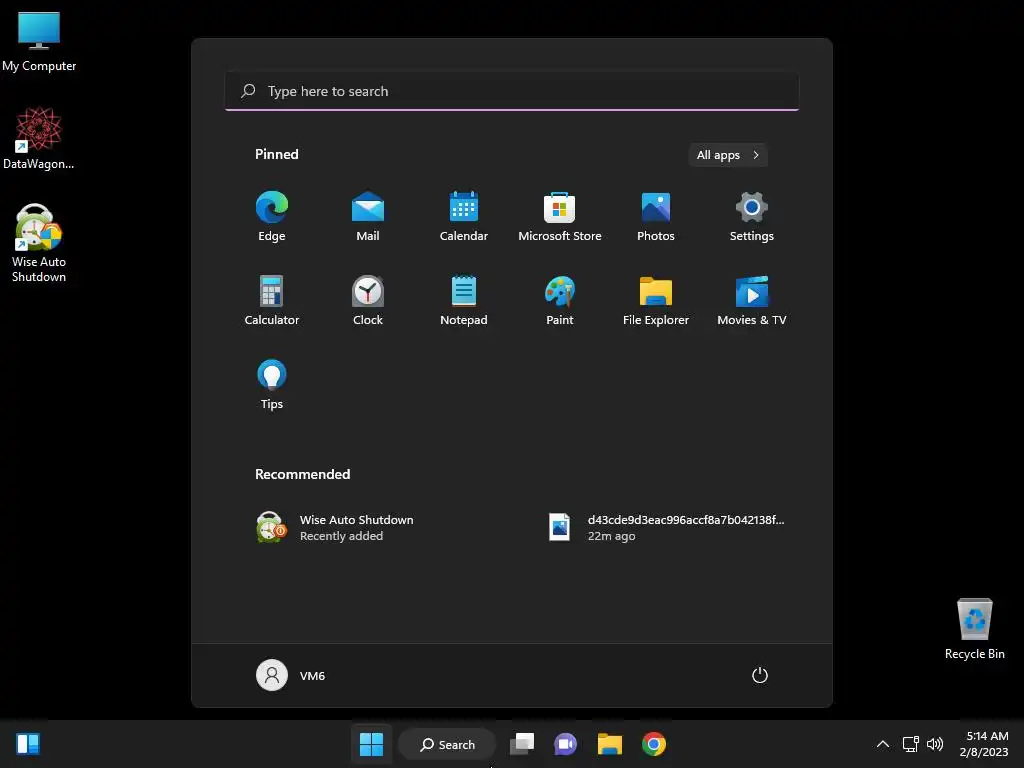
Task: Launch Google Chrome from taskbar
Action: tap(654, 744)
